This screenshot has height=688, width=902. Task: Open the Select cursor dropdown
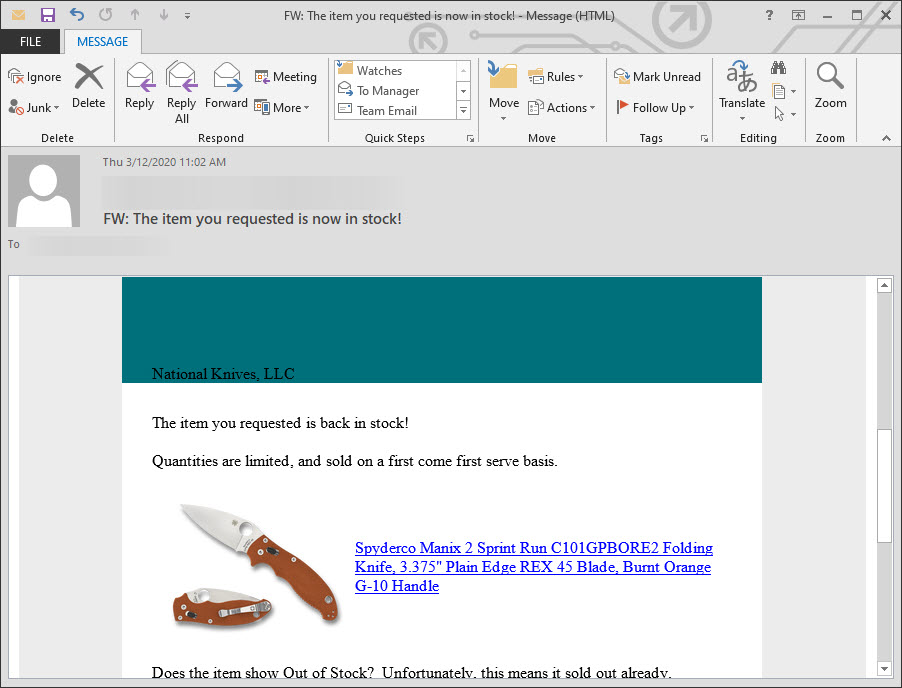pyautogui.click(x=785, y=114)
